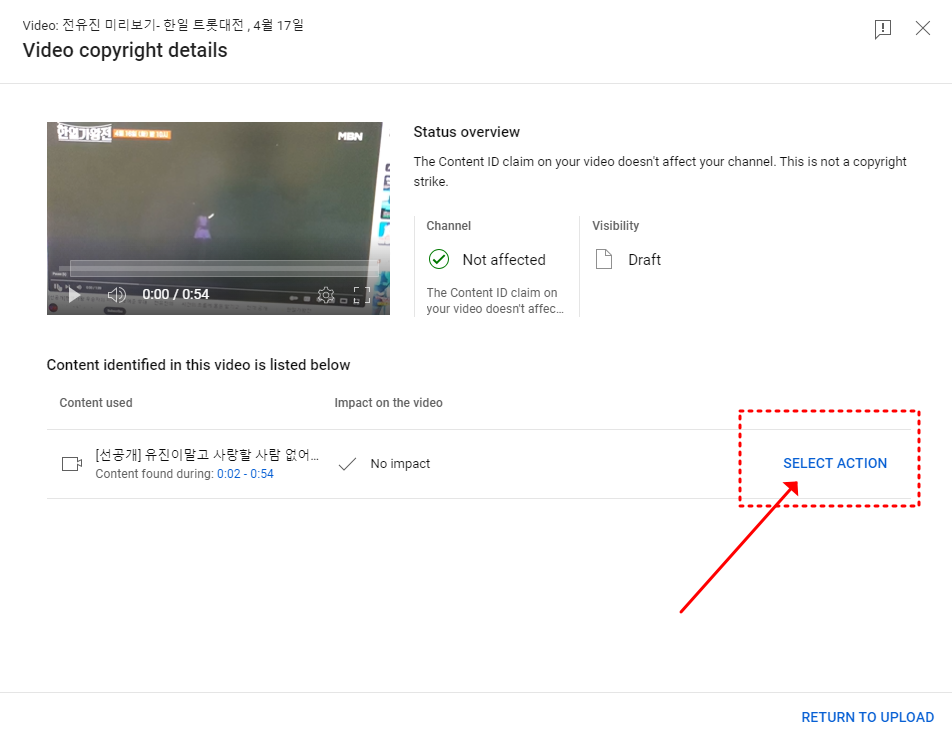Click the video progress bar

coord(218,268)
